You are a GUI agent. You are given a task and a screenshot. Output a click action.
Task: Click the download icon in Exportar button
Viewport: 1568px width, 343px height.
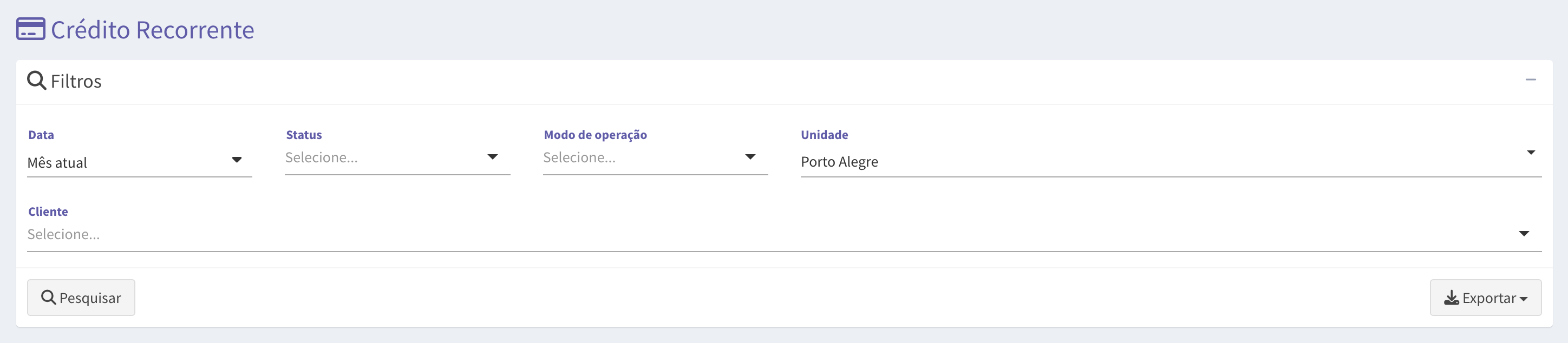click(x=1451, y=298)
